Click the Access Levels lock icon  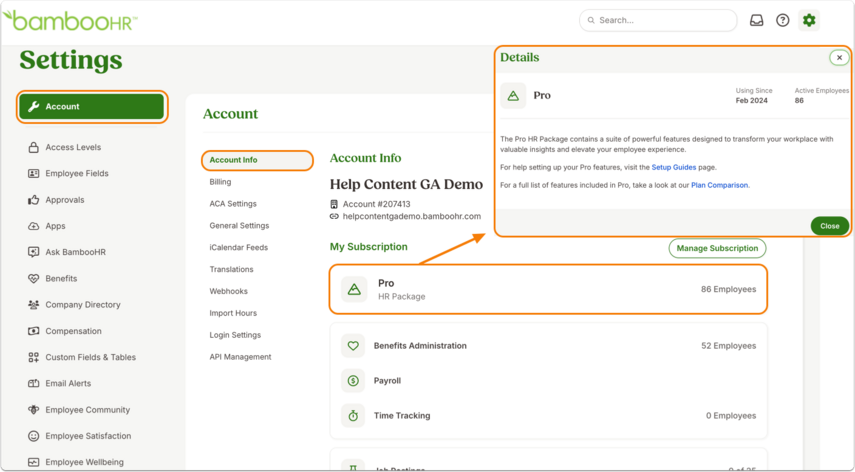[x=33, y=148]
